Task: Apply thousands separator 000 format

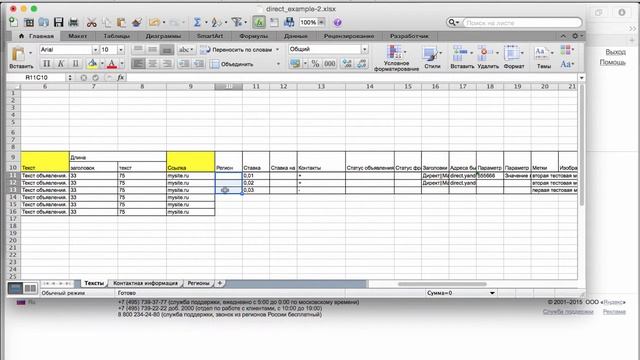Action: pos(329,63)
